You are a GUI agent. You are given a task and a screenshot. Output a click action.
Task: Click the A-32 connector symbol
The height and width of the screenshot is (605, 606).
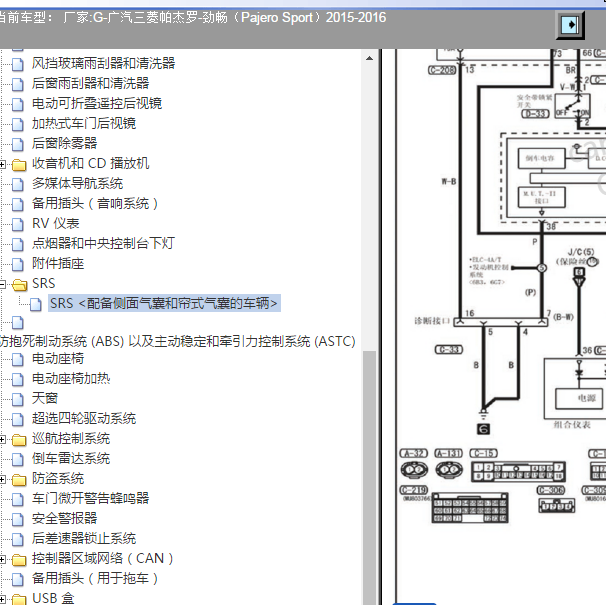414,470
